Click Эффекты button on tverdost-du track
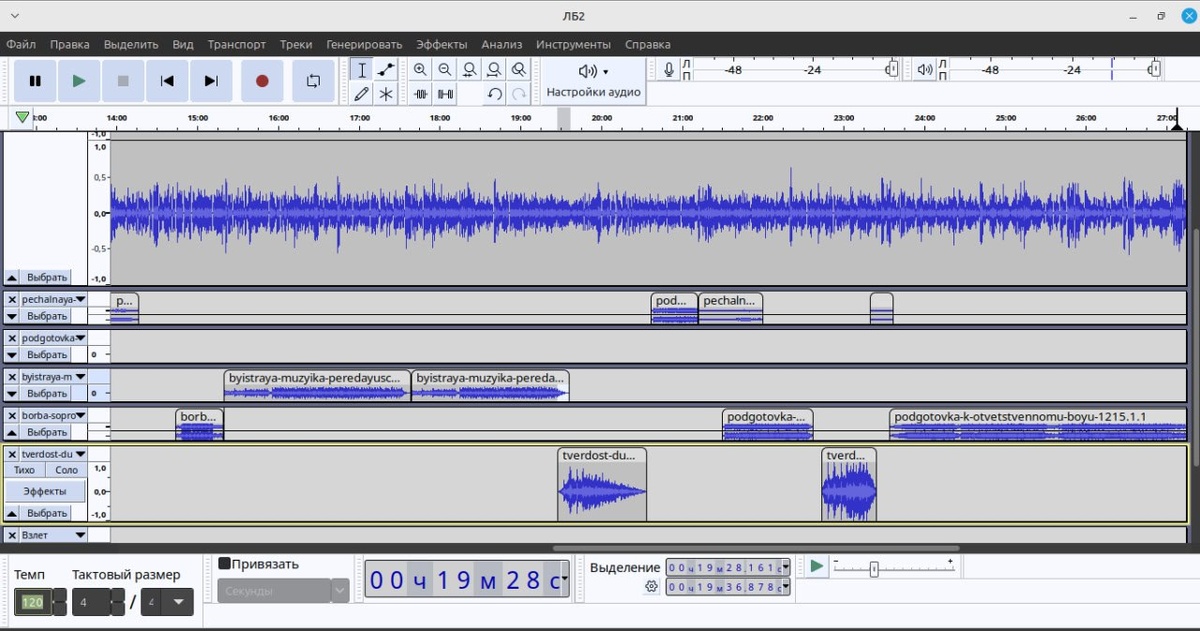 45,491
